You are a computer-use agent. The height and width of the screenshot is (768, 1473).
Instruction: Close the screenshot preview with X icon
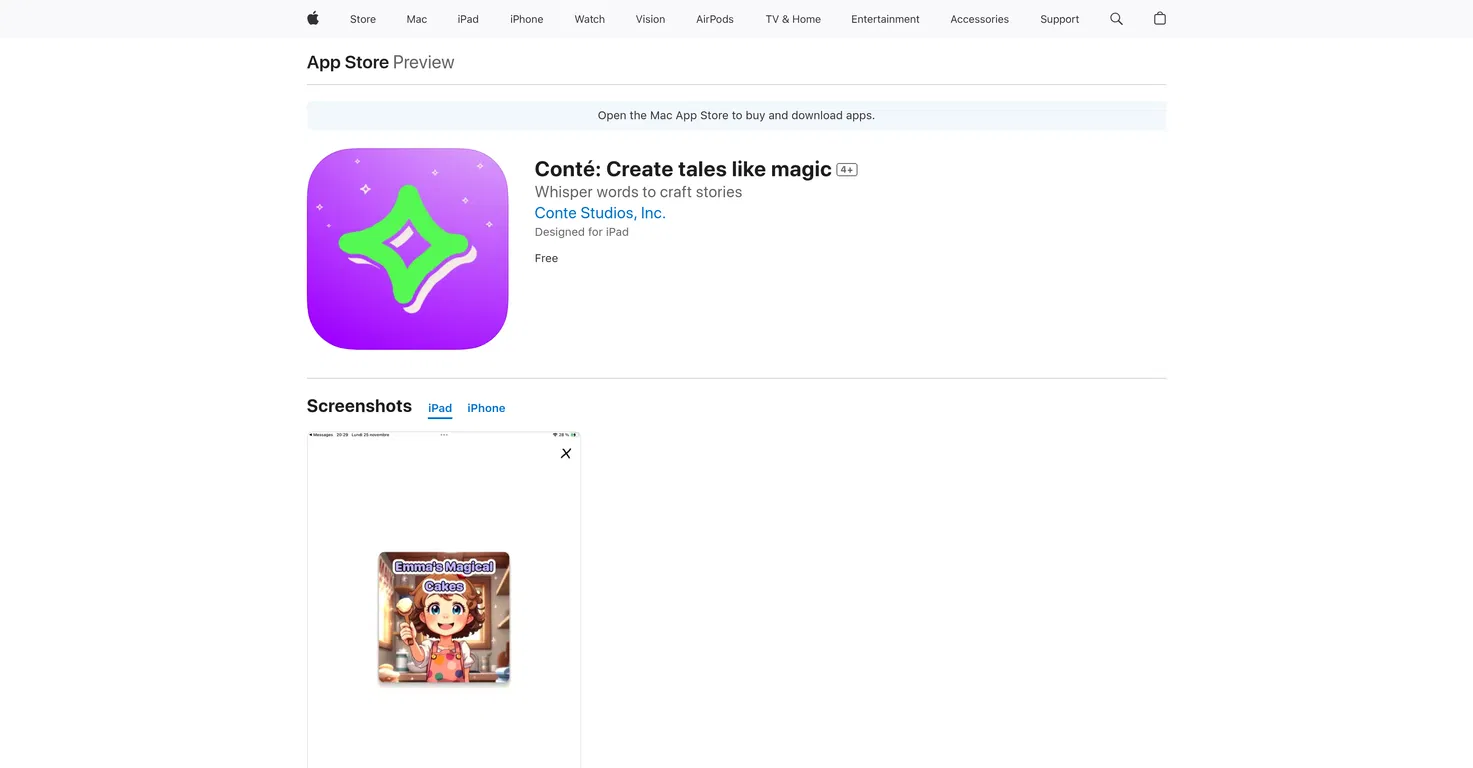pyautogui.click(x=566, y=453)
